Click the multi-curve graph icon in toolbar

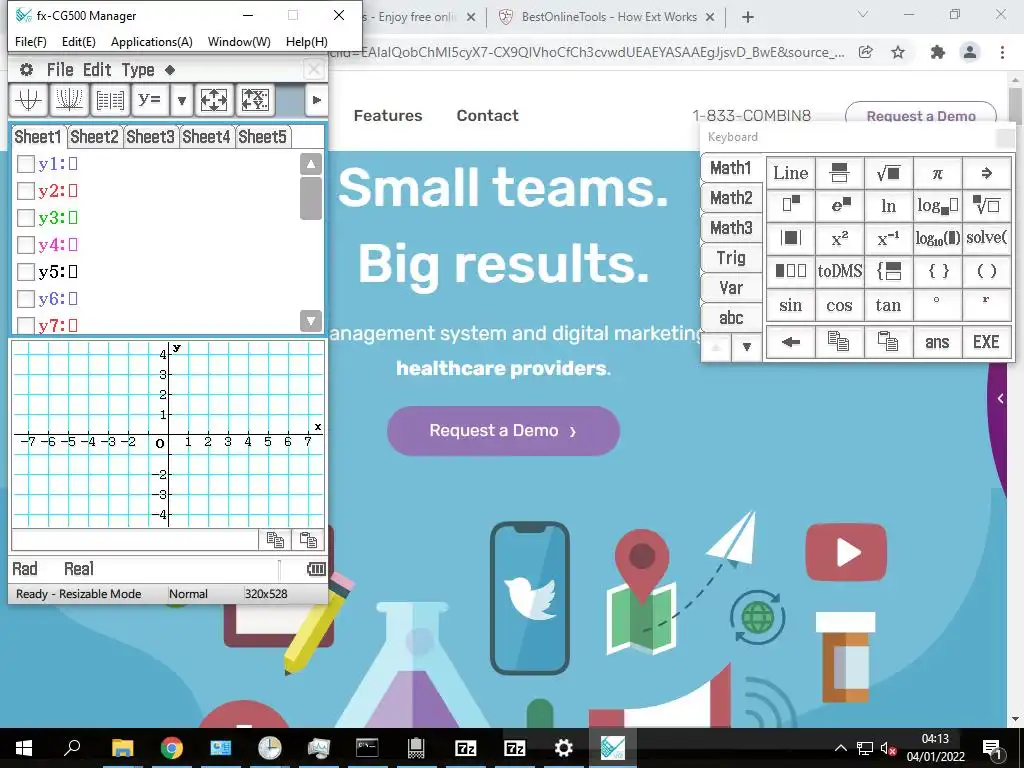69,100
